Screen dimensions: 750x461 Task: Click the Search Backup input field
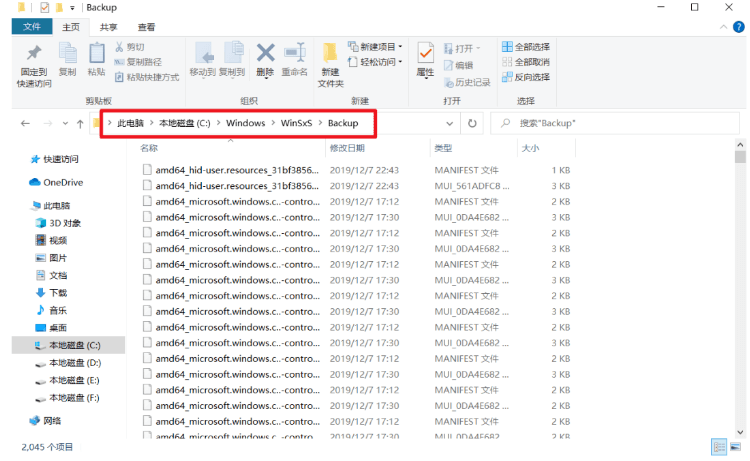[x=617, y=123]
